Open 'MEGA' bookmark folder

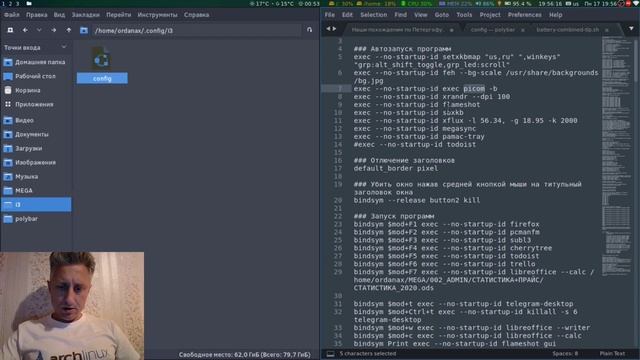(36, 191)
